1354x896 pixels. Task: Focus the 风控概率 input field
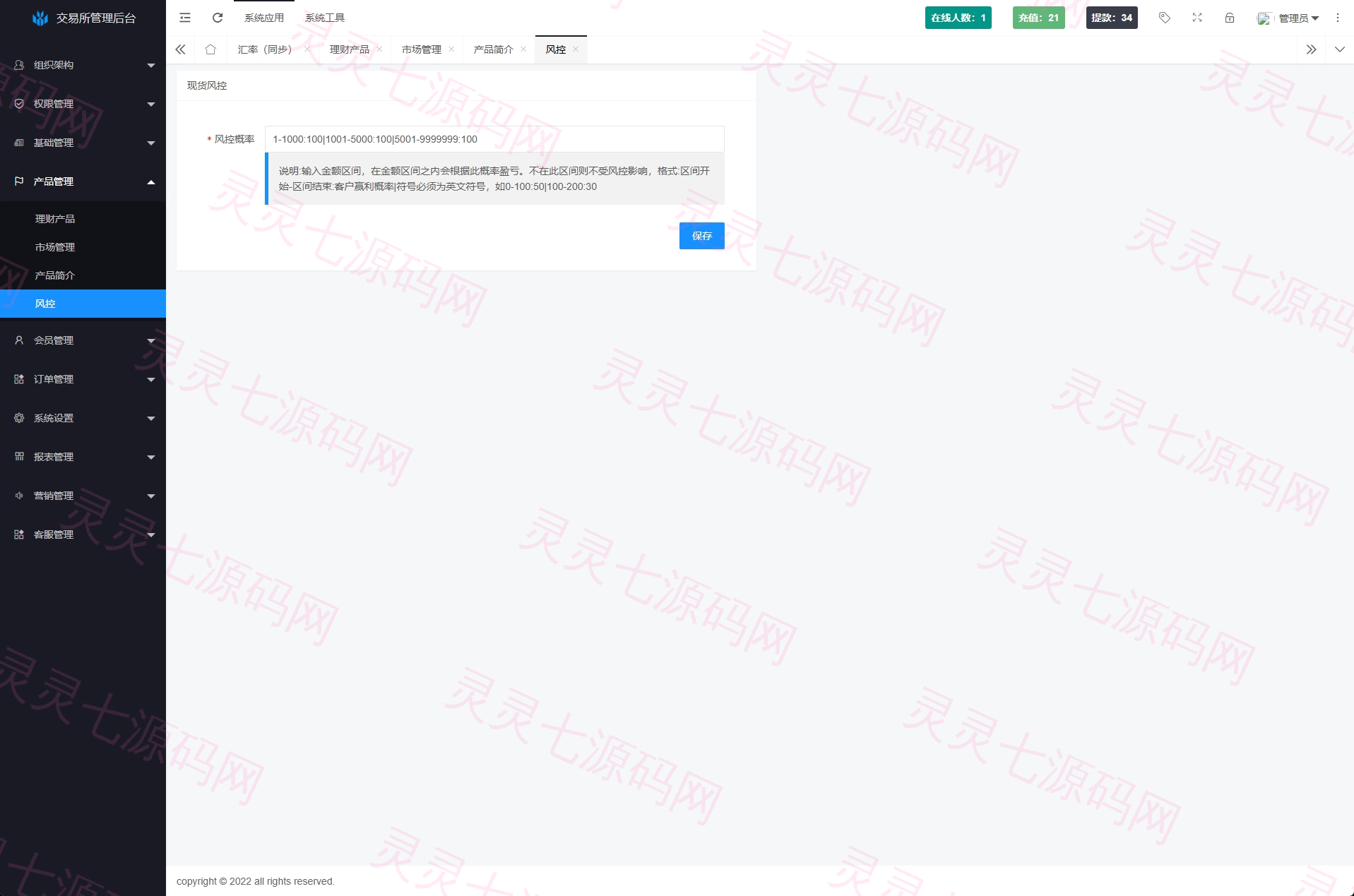tap(494, 139)
